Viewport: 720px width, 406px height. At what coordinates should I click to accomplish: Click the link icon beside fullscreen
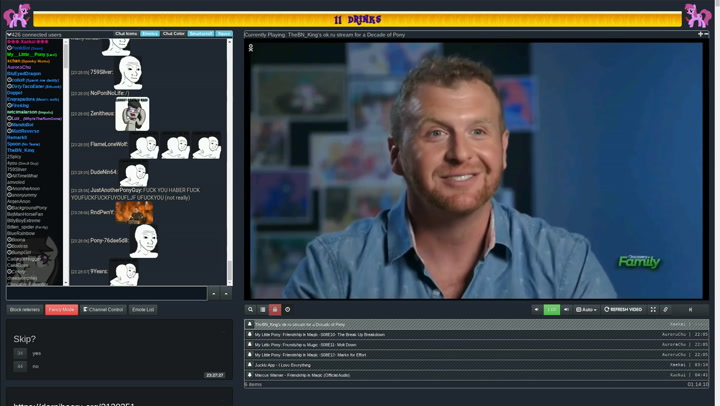[666, 310]
